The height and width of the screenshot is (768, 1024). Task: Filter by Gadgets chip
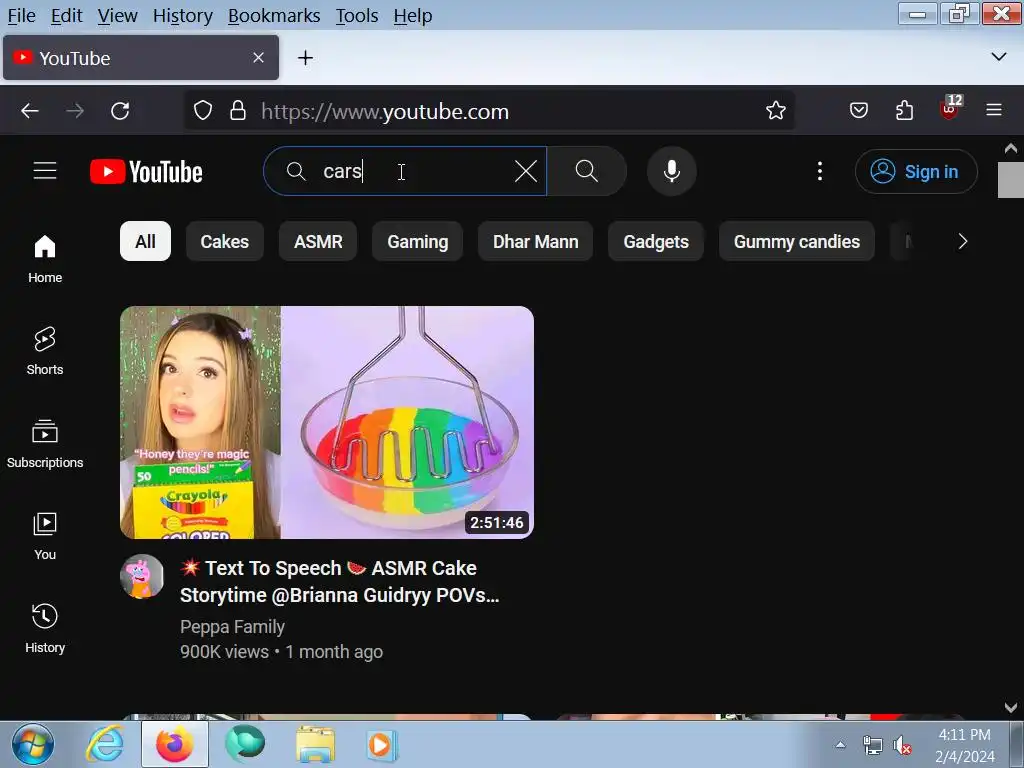coord(656,242)
